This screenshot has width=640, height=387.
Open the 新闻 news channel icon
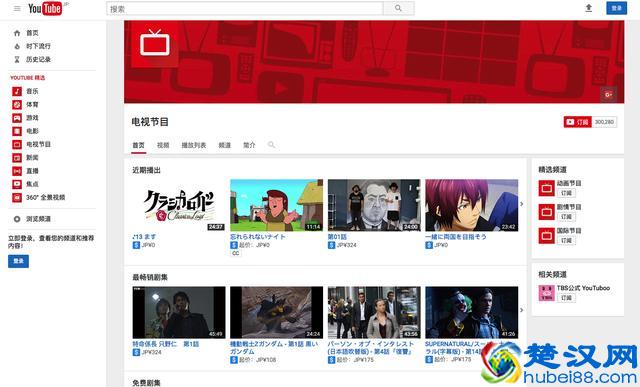click(17, 158)
